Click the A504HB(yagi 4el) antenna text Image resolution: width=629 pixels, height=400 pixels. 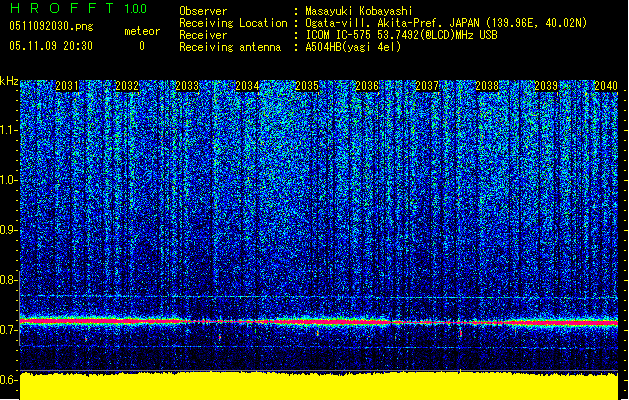coord(353,47)
